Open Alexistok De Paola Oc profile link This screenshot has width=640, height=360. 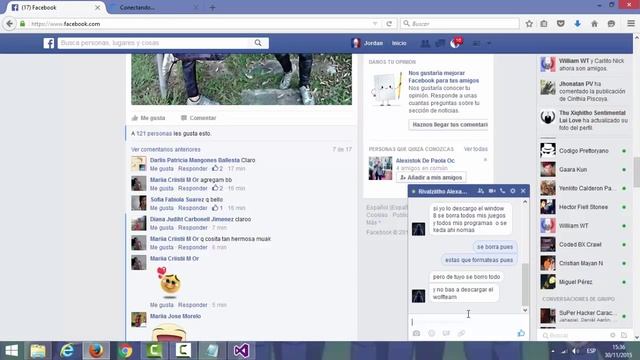tap(425, 161)
